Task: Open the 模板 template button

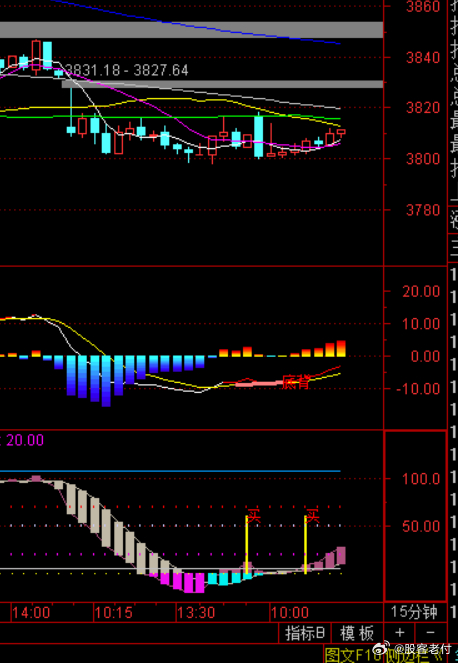Action: (357, 633)
